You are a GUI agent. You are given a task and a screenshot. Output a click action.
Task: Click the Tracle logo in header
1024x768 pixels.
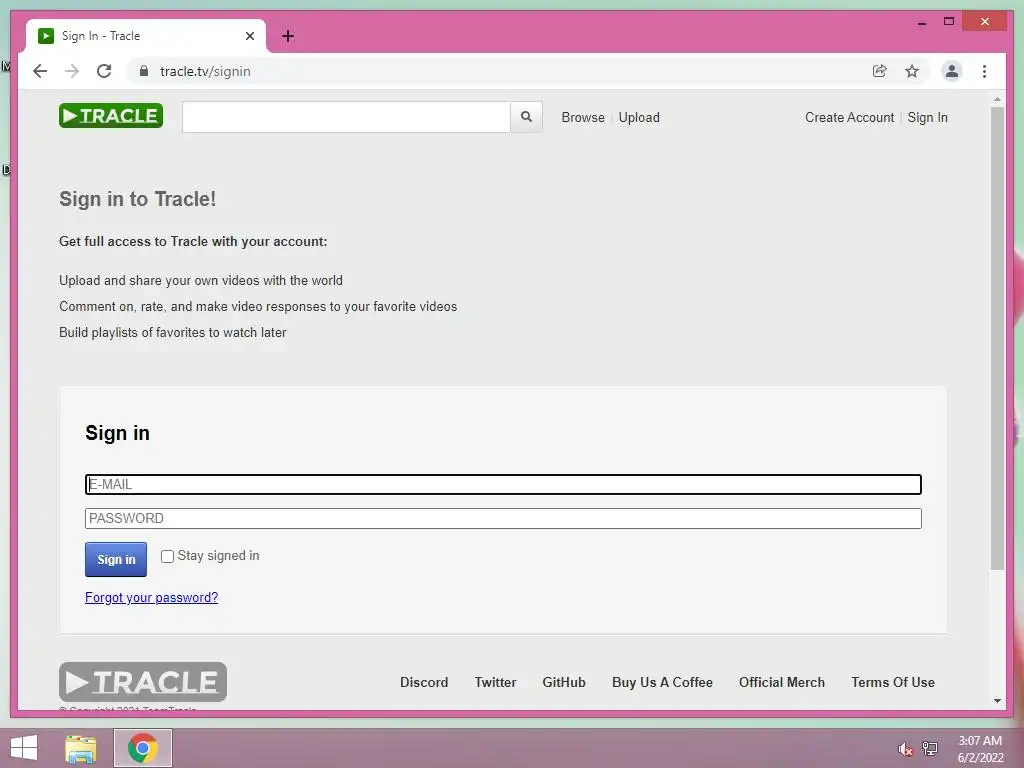click(x=111, y=116)
